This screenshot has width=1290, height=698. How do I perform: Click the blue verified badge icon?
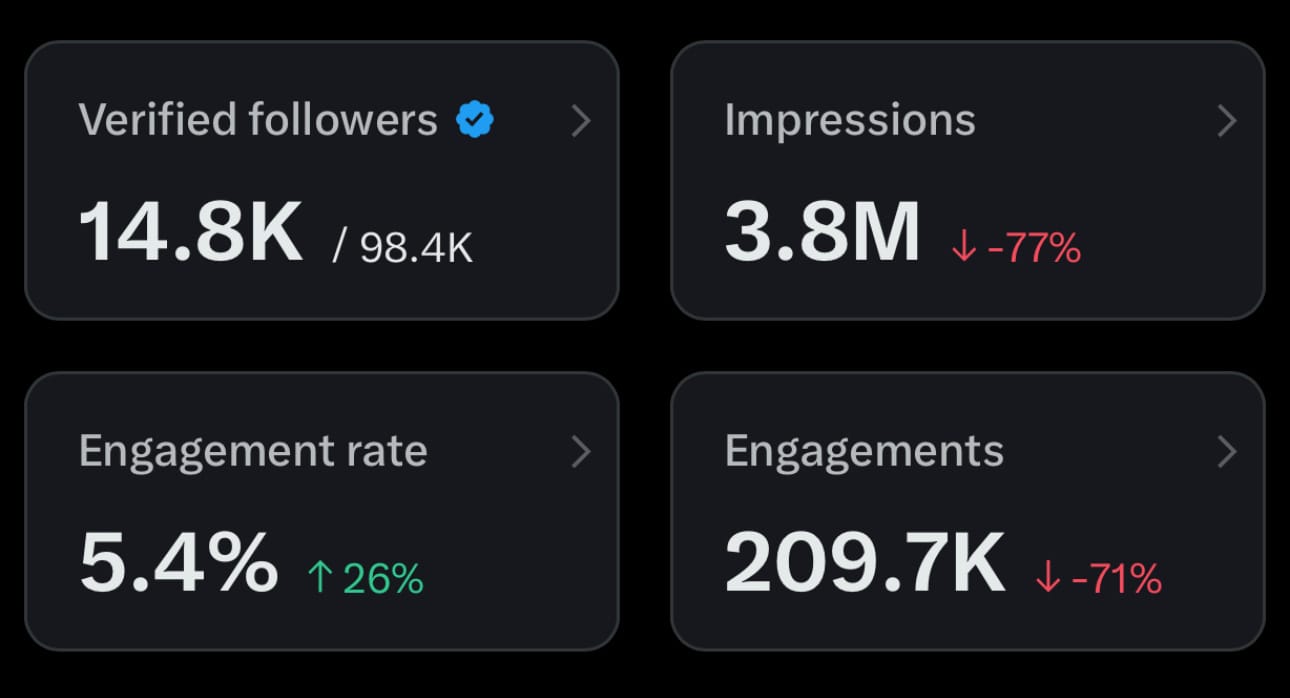(x=475, y=121)
